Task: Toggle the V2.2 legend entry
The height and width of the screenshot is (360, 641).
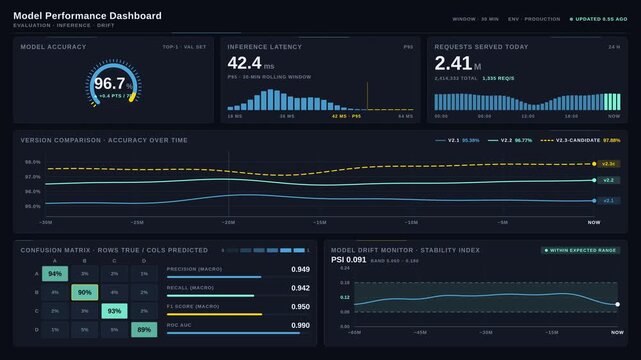Action: click(x=510, y=141)
